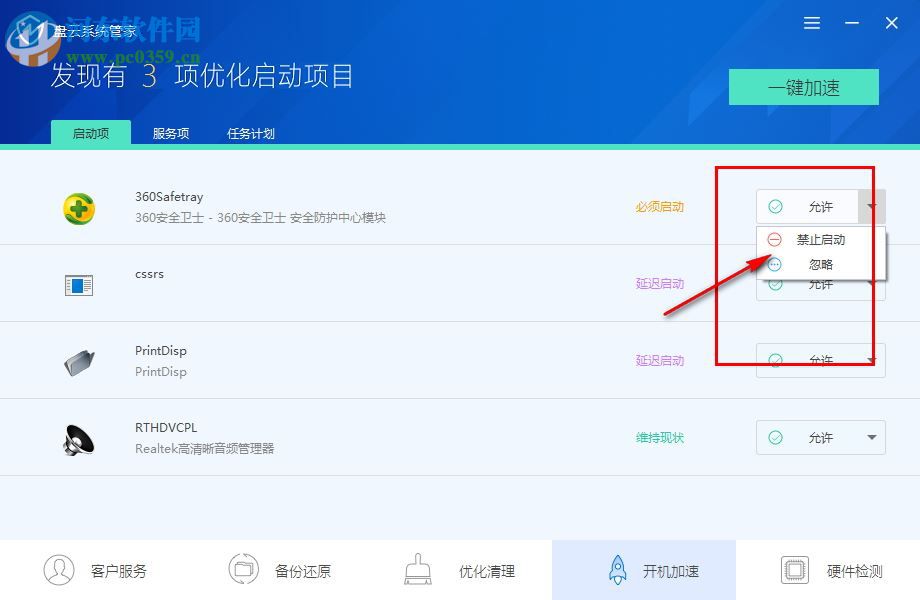920x600 pixels.
Task: Select 禁止启动 from the open menu
Action: coord(820,239)
